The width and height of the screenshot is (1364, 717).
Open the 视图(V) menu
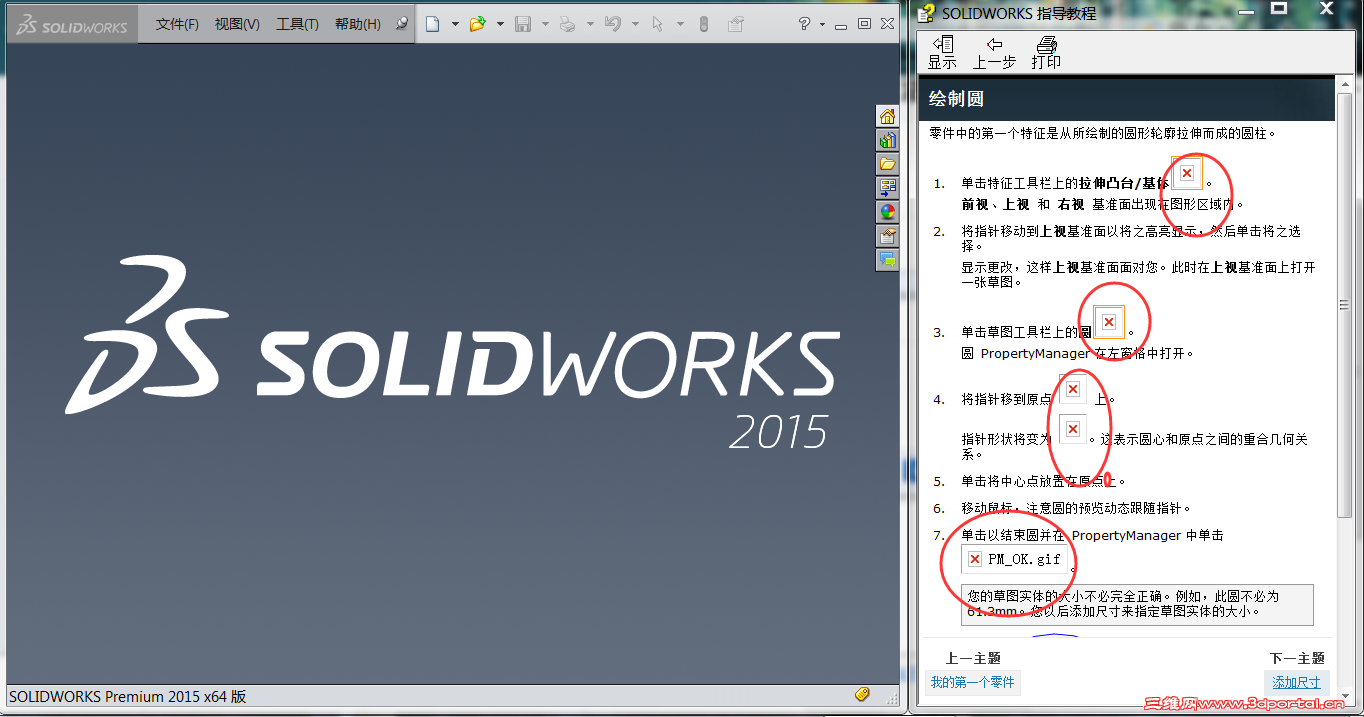point(237,24)
